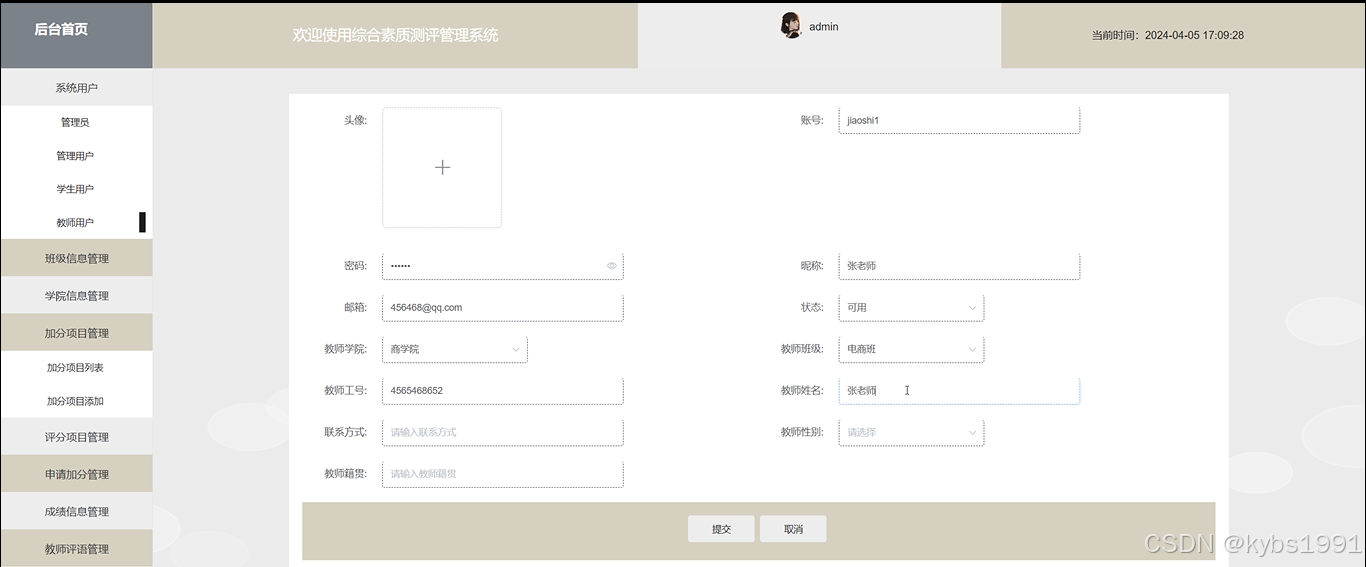Image resolution: width=1366 pixels, height=567 pixels.
Task: Click the plus icon to upload avatar
Action: pyautogui.click(x=442, y=167)
